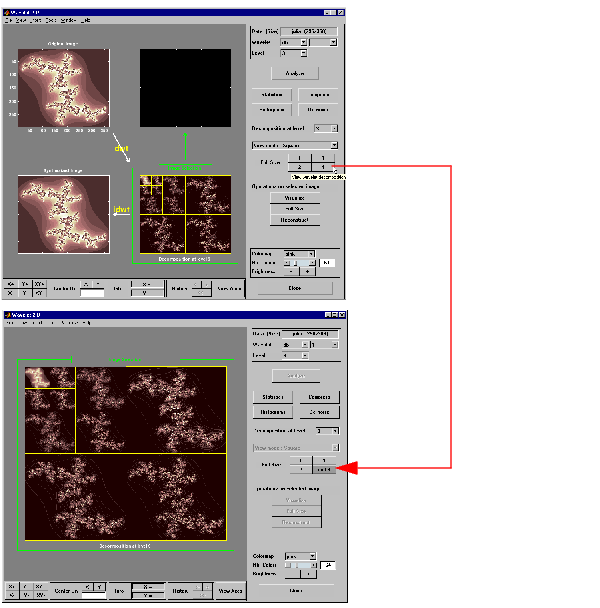
Task: Click the View Axes button in lower window
Action: click(231, 590)
